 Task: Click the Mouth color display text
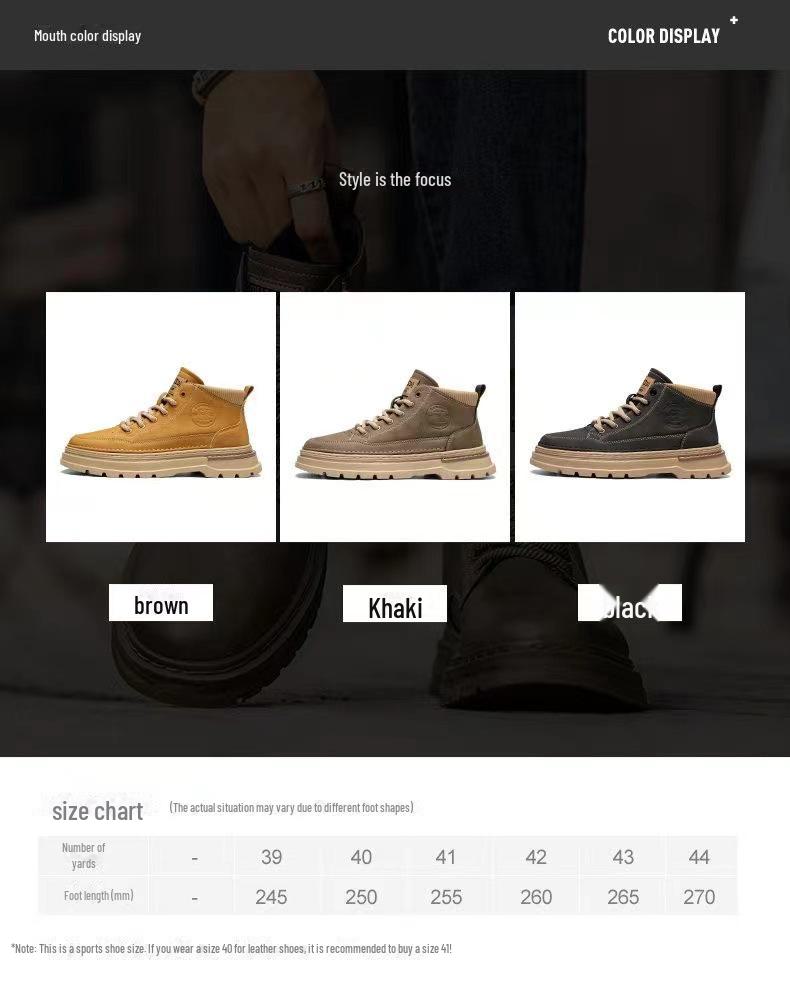(x=87, y=36)
